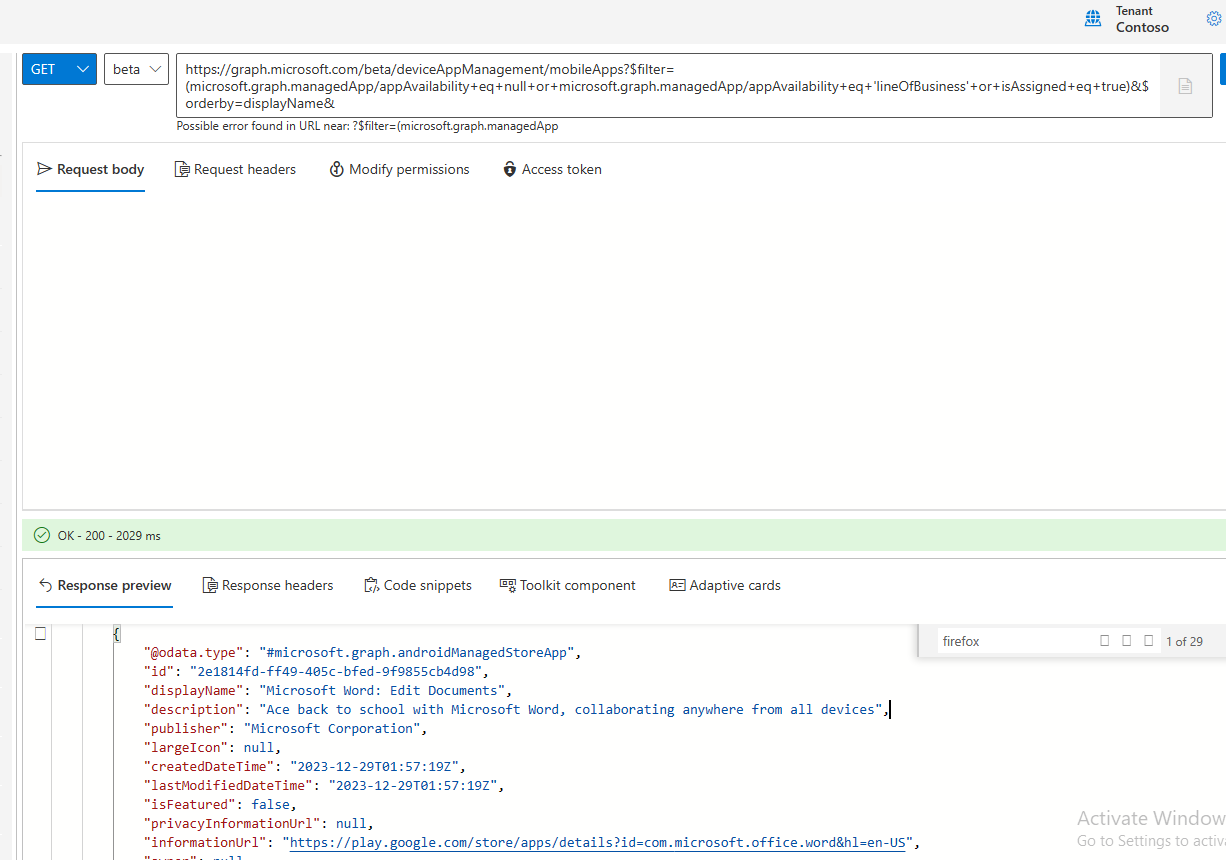Select the Contoso tenant label
The height and width of the screenshot is (860, 1226).
(x=1142, y=28)
